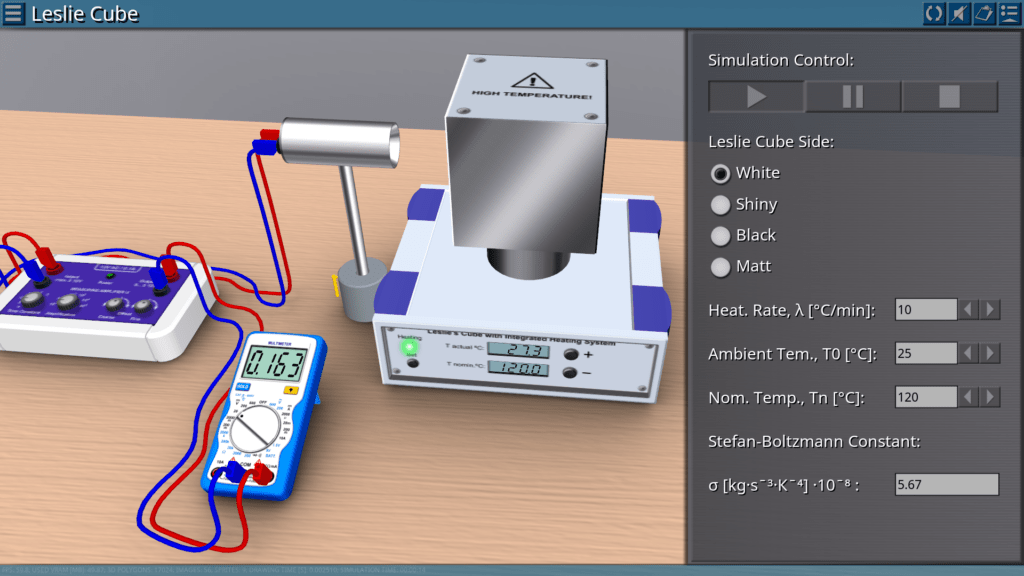The image size is (1024, 576).
Task: Collapse the settings panel list icon
Action: coord(1008,14)
